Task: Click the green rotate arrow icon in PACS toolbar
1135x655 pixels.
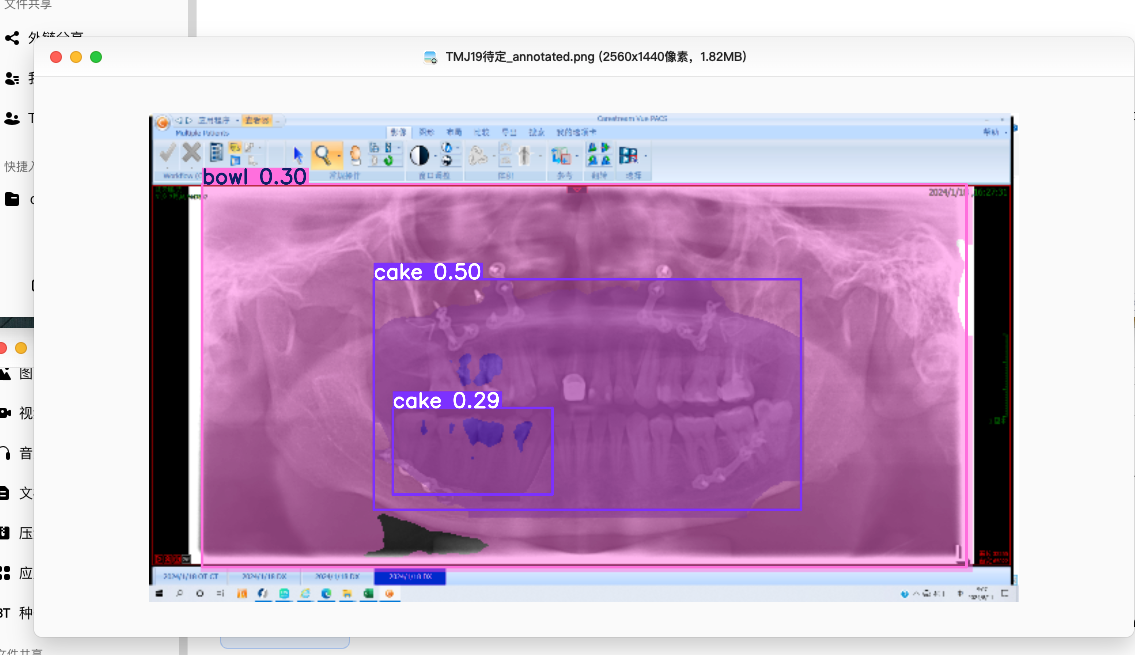Action: [389, 160]
